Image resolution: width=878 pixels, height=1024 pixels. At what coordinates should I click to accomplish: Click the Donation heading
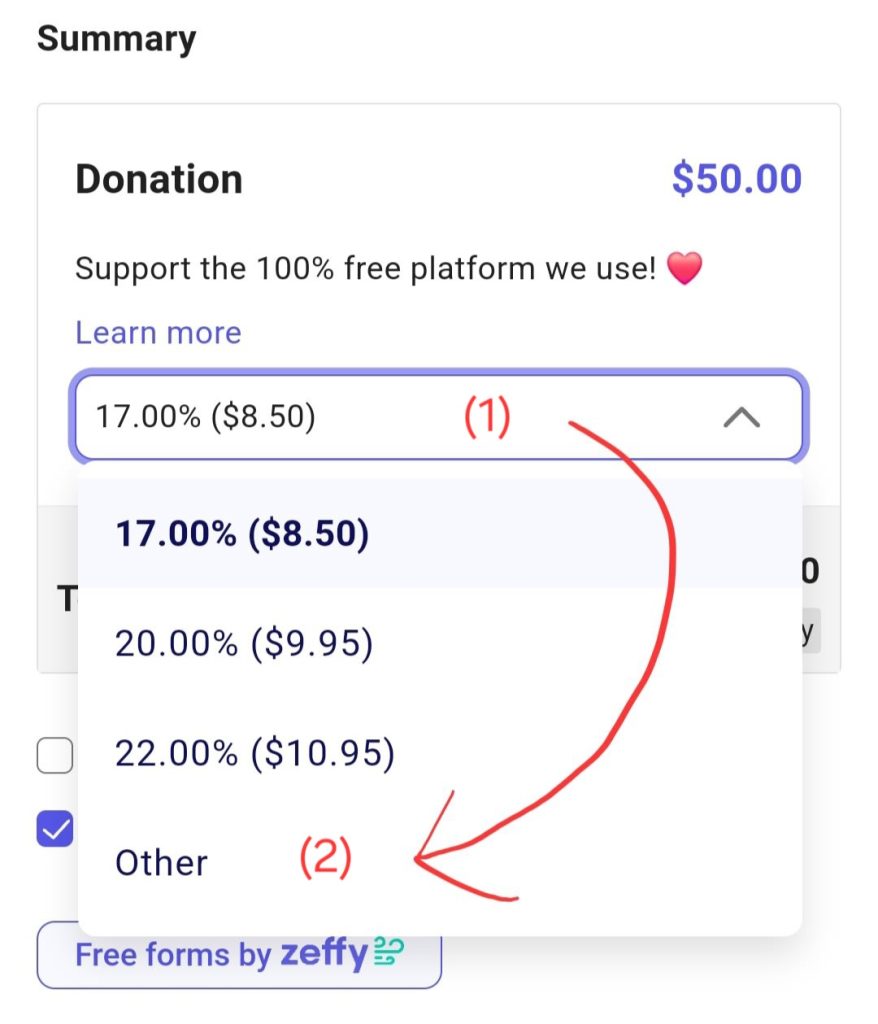tap(159, 179)
